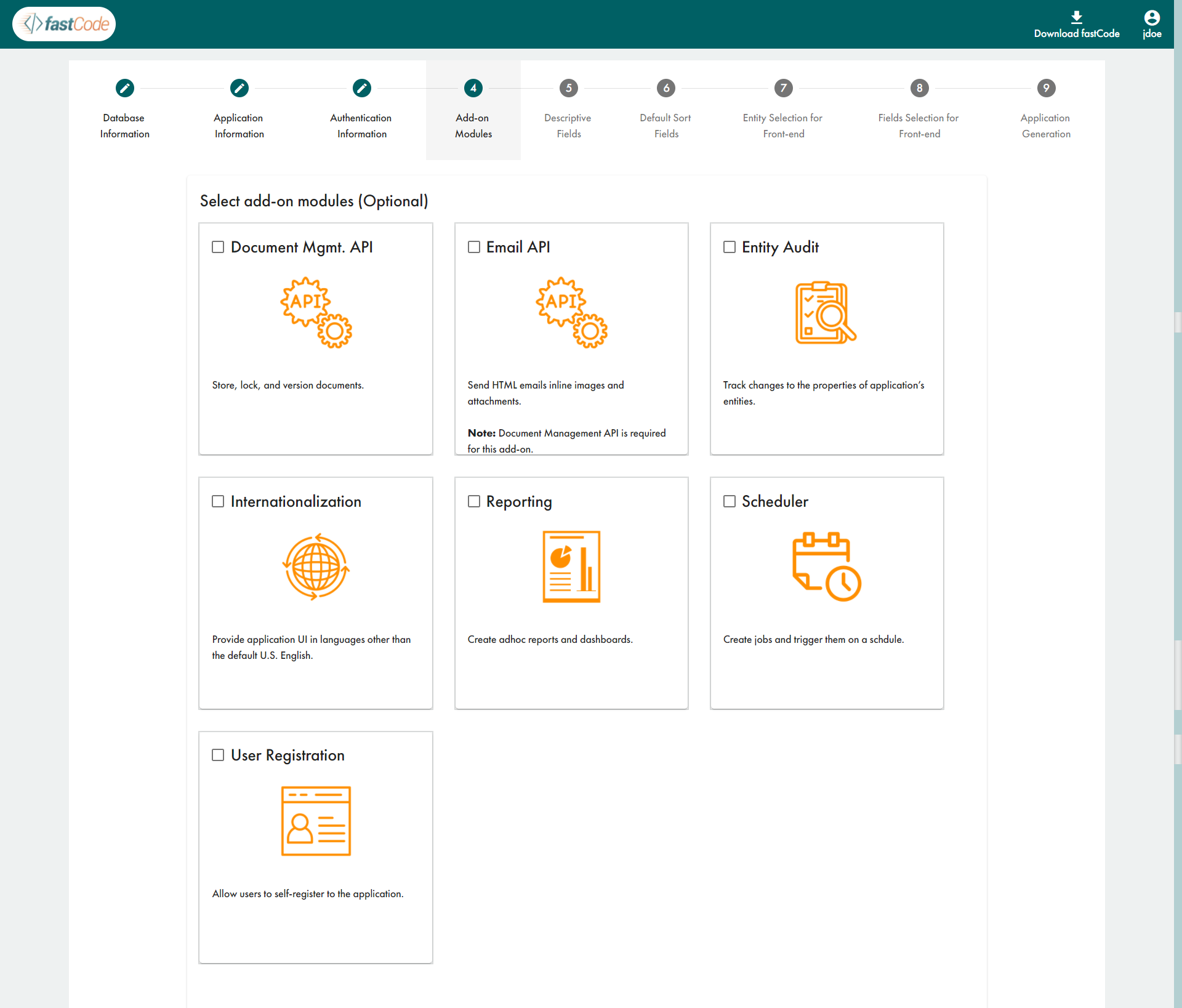
Task: Go to Application Information step label
Action: coord(239,126)
